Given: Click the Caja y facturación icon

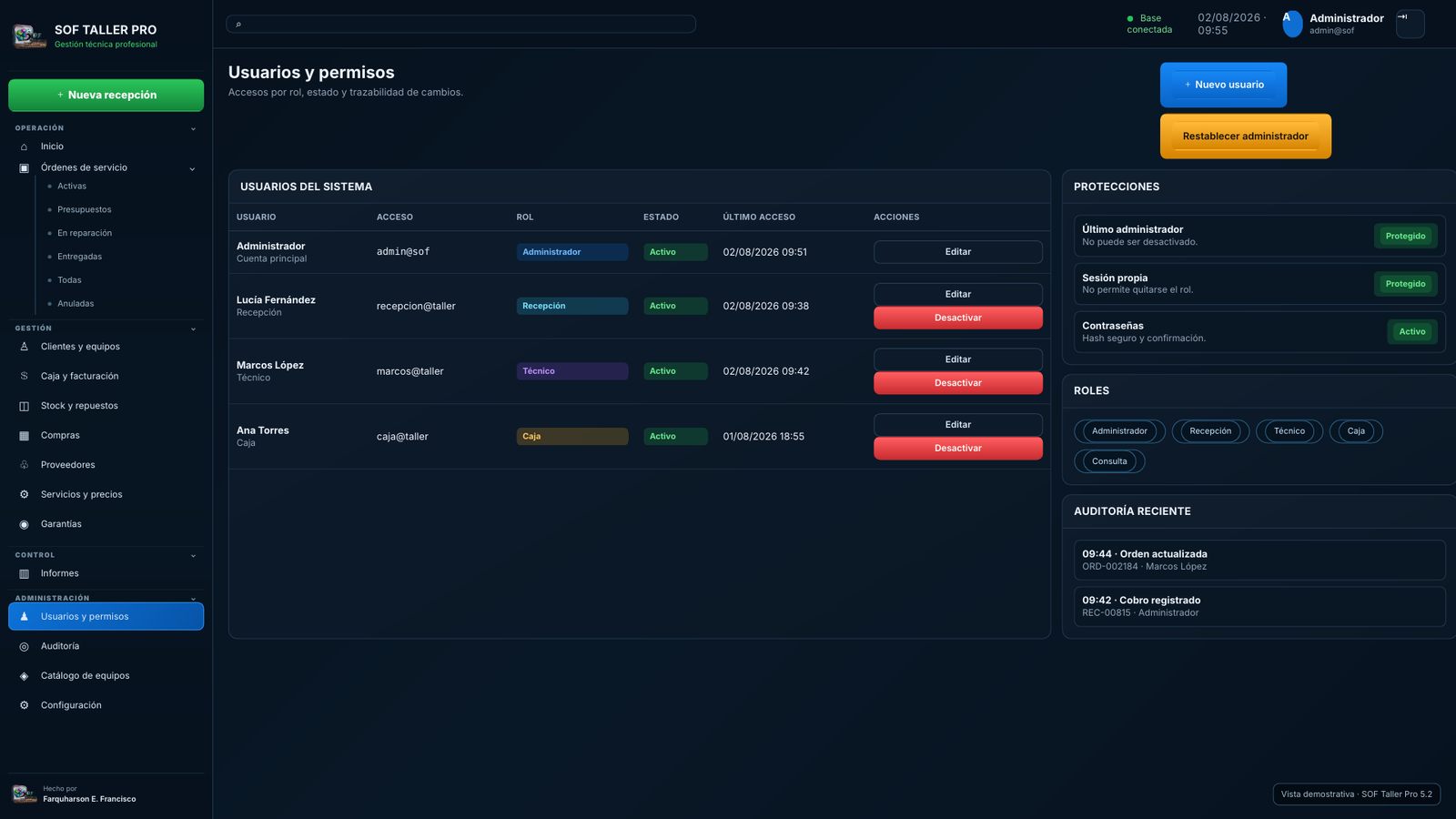Looking at the screenshot, I should 24,376.
